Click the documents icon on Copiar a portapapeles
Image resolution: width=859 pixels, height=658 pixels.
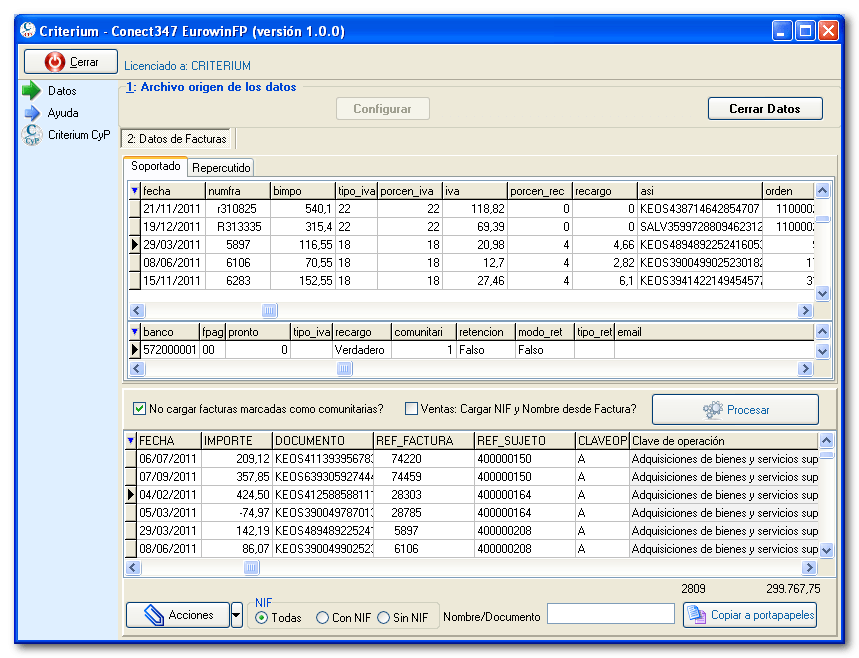pos(696,615)
